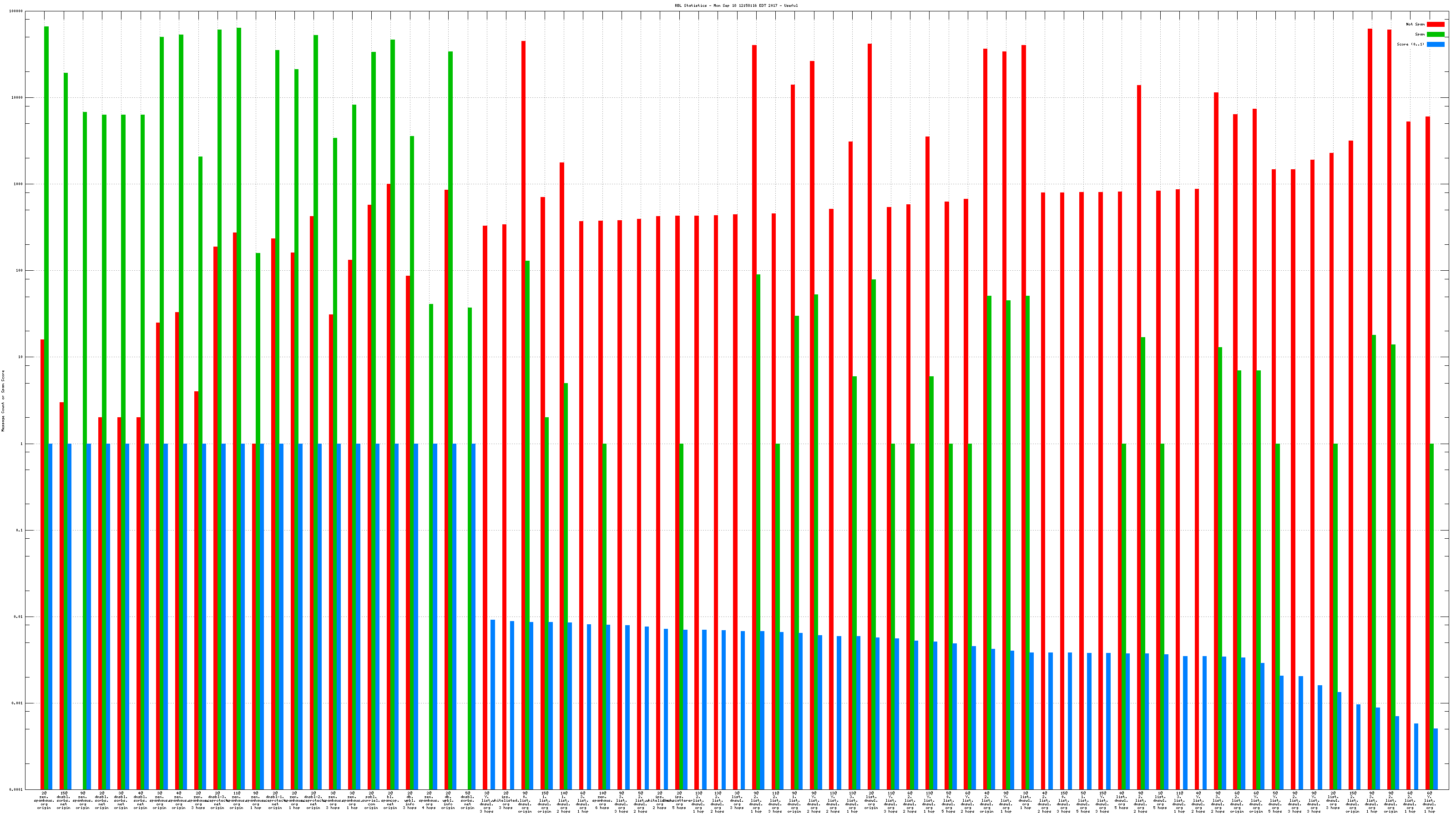
Task: Click the blue Score (0..1) legend swatch
Action: 1436,44
